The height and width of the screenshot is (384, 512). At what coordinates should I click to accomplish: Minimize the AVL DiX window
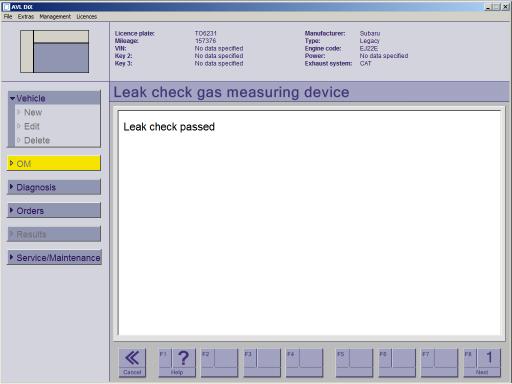pyautogui.click(x=489, y=7)
